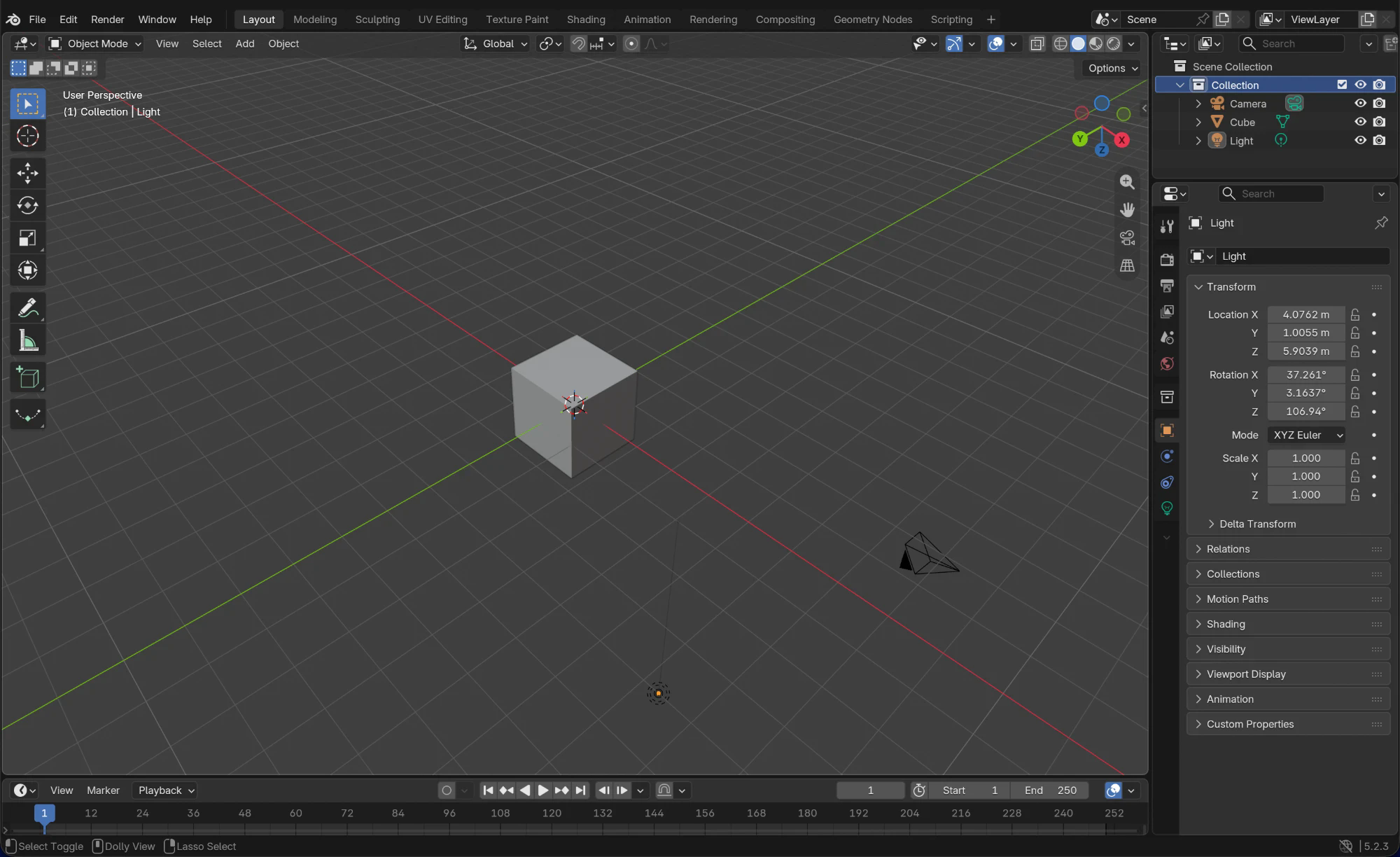Click the viewport Options button
This screenshot has height=857, width=1400.
point(1113,68)
